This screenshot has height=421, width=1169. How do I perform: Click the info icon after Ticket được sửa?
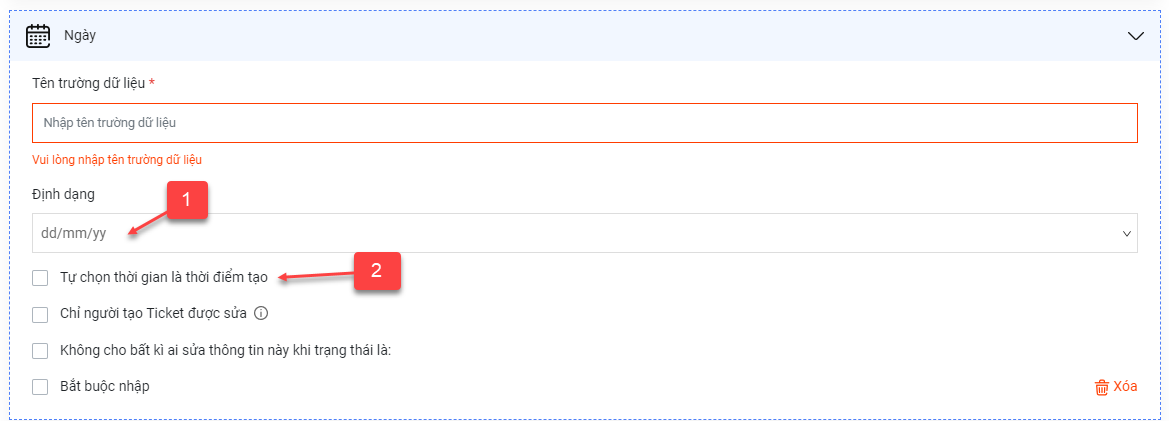[x=261, y=314]
